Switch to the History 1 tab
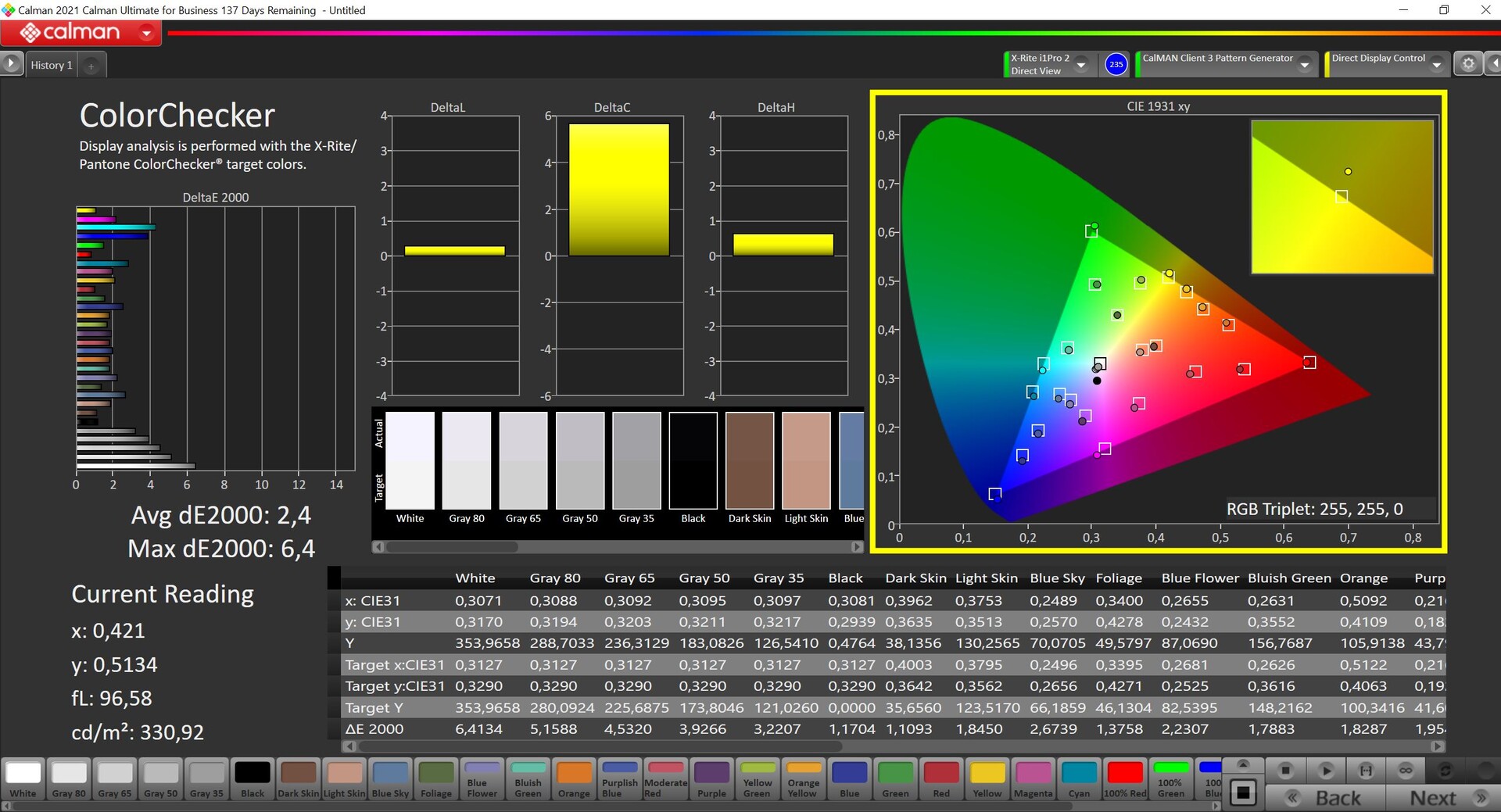The height and width of the screenshot is (812, 1501). pos(52,66)
